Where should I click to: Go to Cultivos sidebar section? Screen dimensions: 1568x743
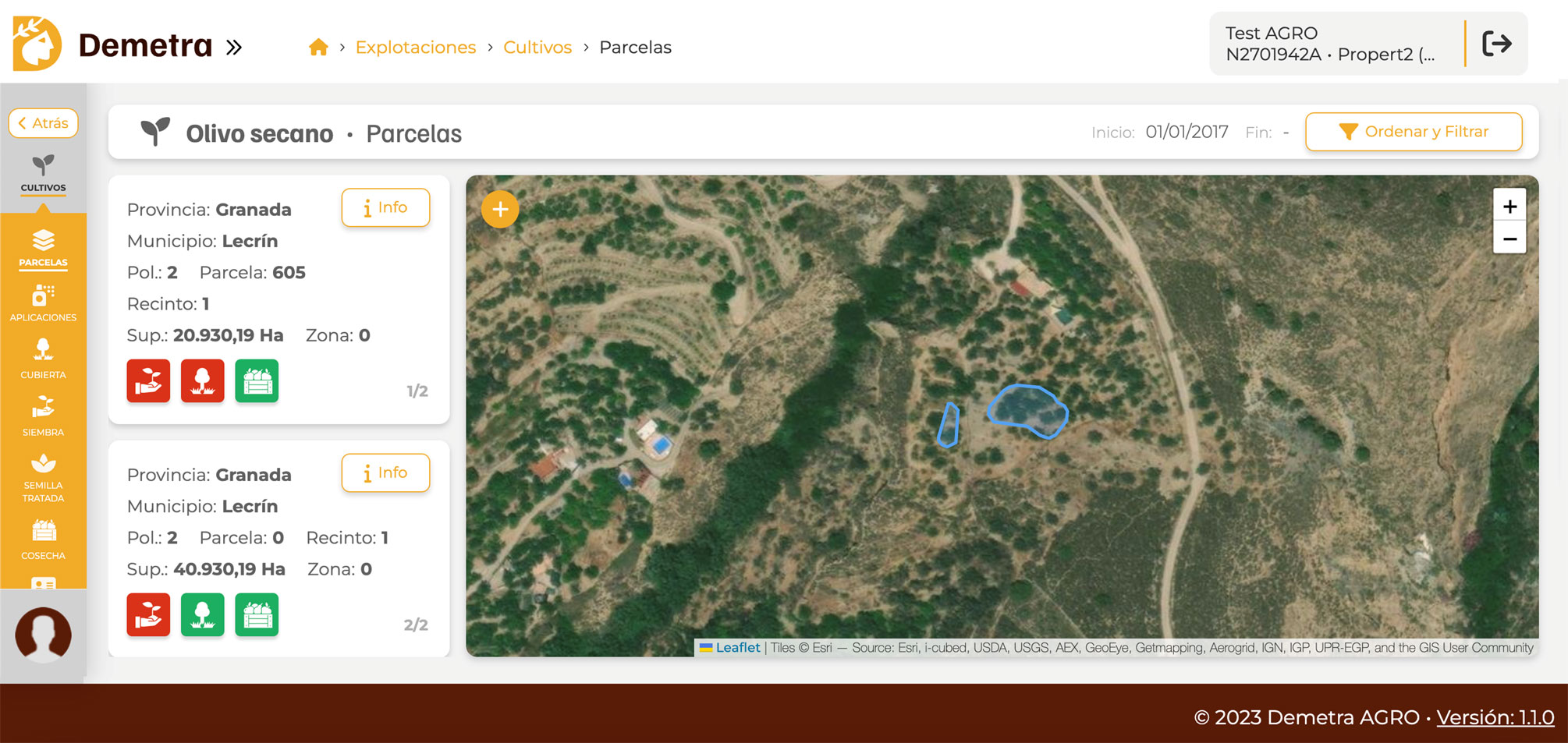44,173
